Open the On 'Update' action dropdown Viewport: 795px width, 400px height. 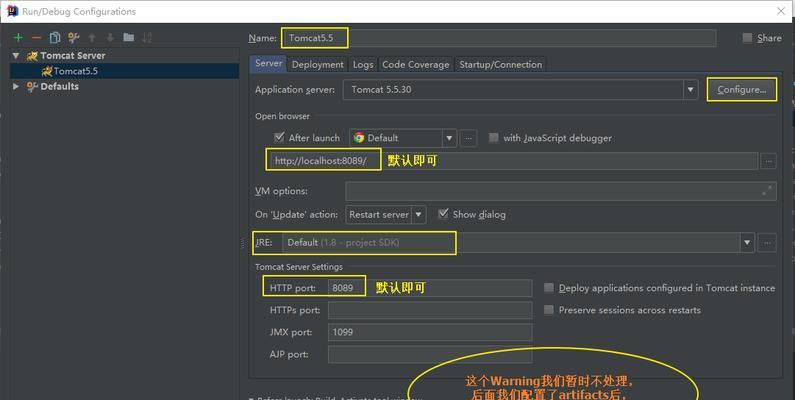[x=418, y=214]
